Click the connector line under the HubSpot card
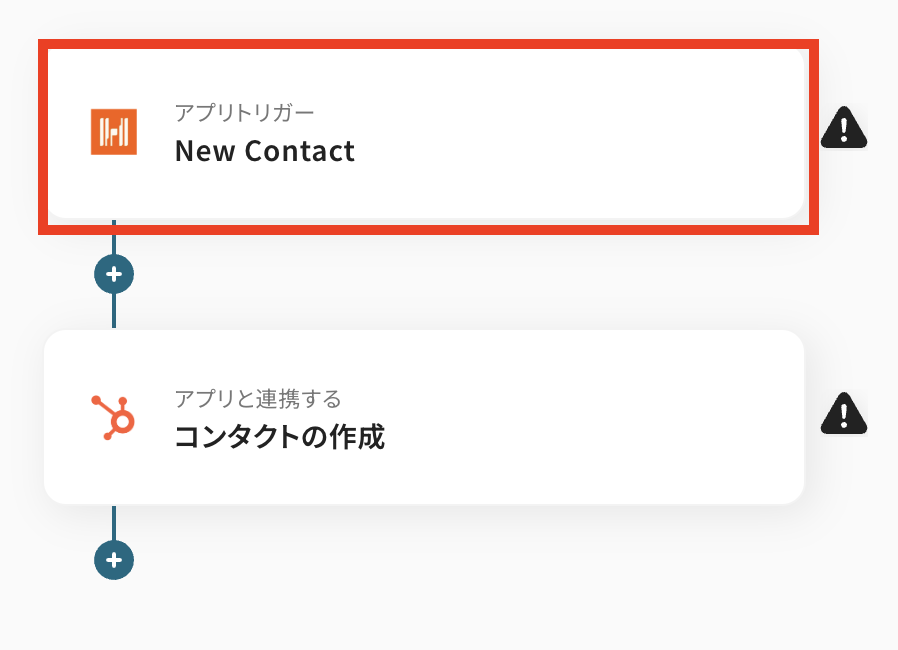The image size is (898, 650). click(114, 523)
